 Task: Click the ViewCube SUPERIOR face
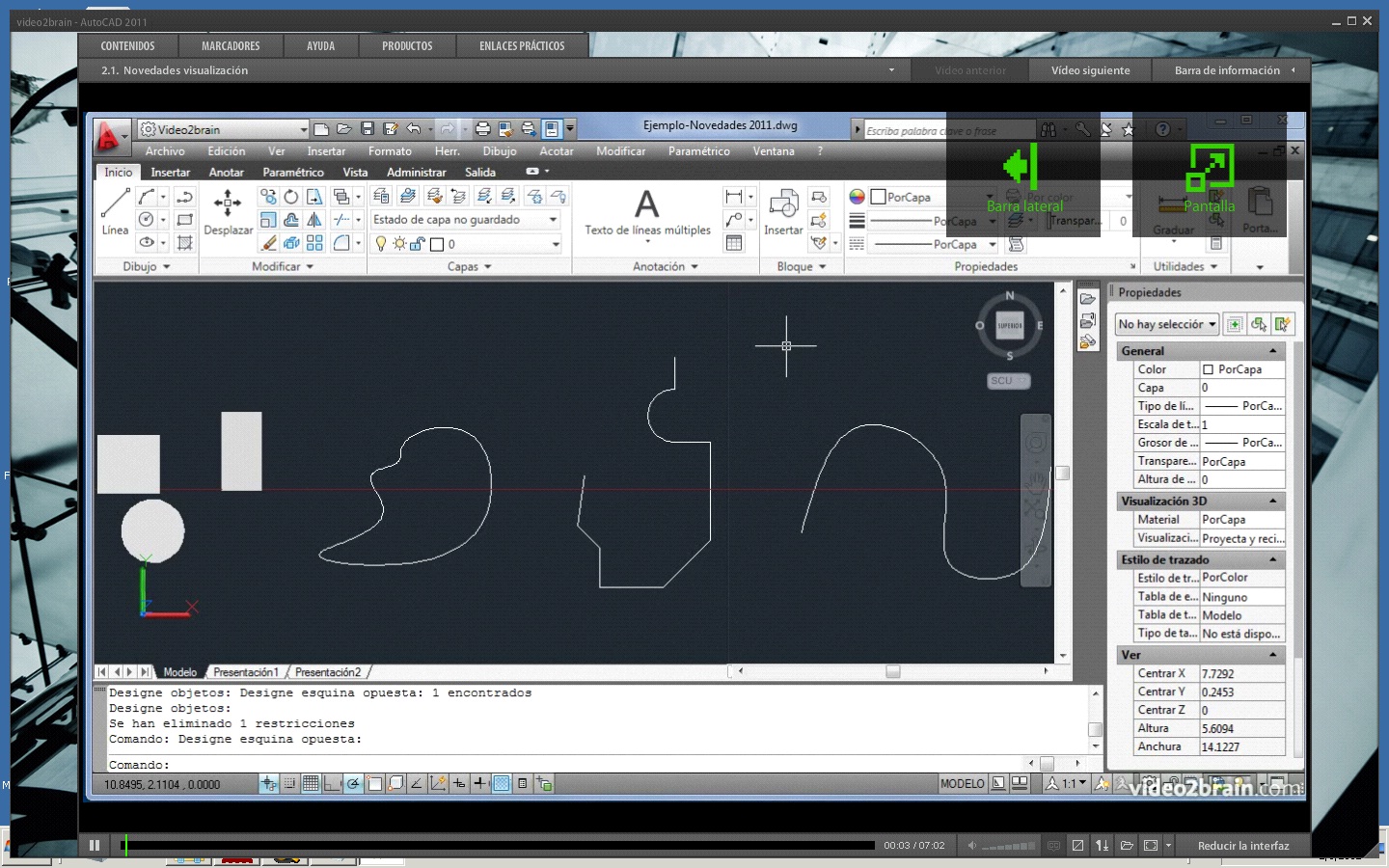[x=1010, y=325]
